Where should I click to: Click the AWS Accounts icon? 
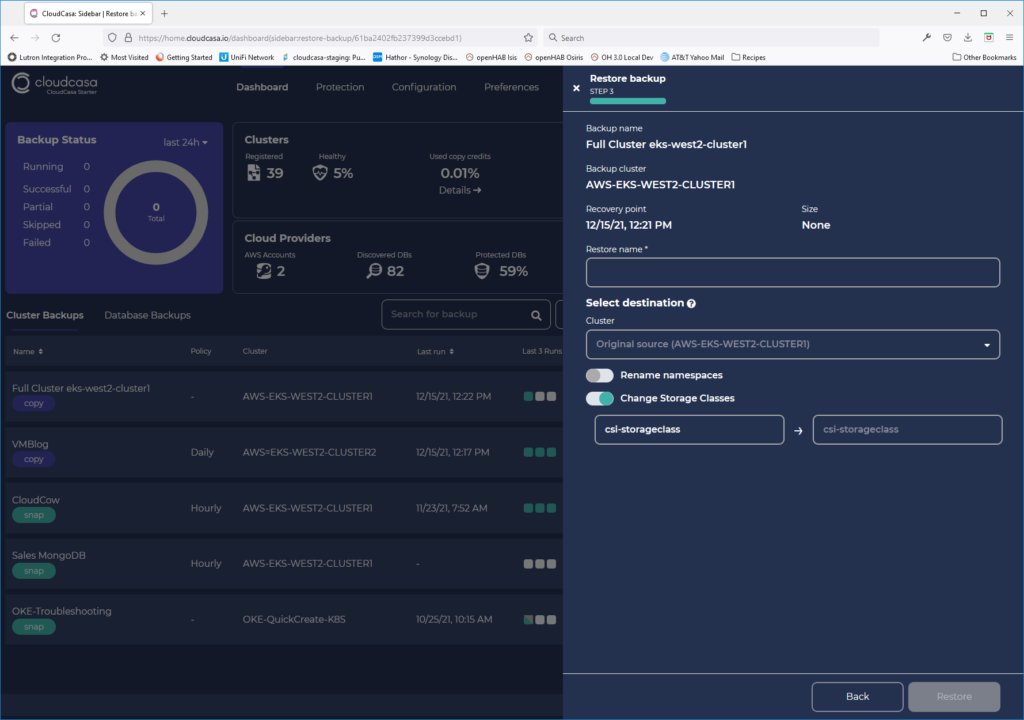point(264,271)
